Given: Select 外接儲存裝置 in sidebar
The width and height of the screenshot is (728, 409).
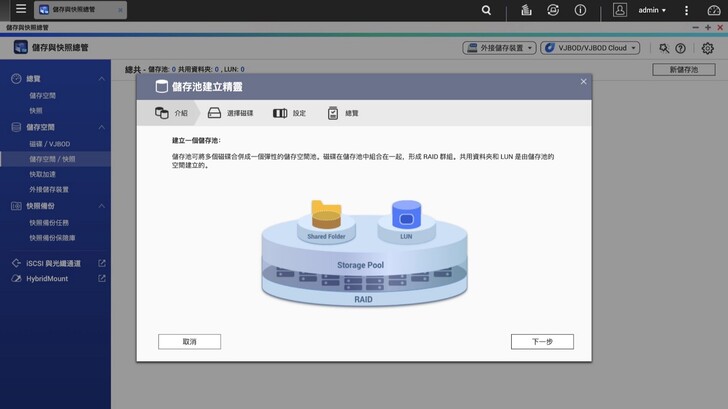Looking at the screenshot, I should click(49, 189).
